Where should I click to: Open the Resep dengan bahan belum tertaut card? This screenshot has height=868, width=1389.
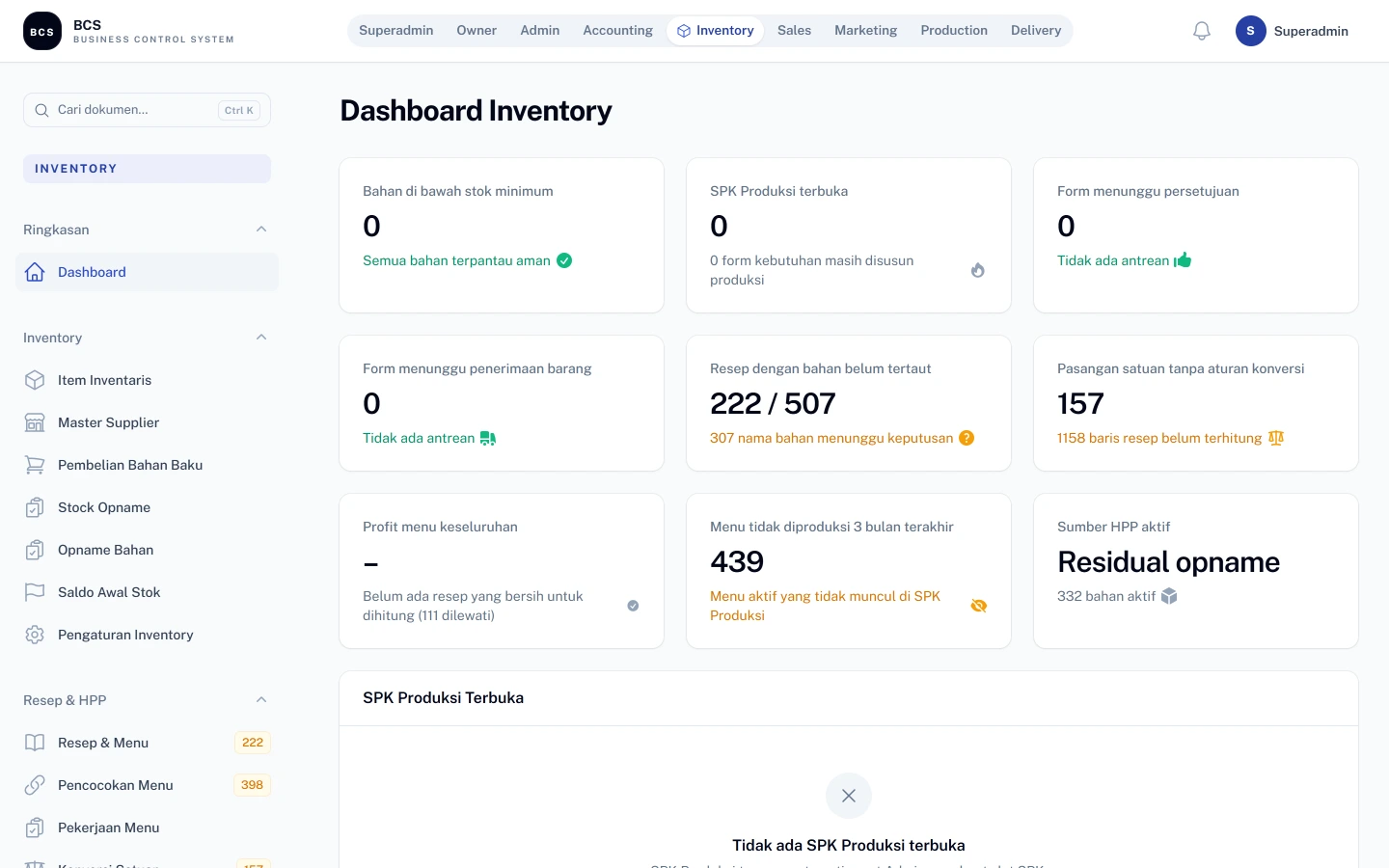[849, 403]
